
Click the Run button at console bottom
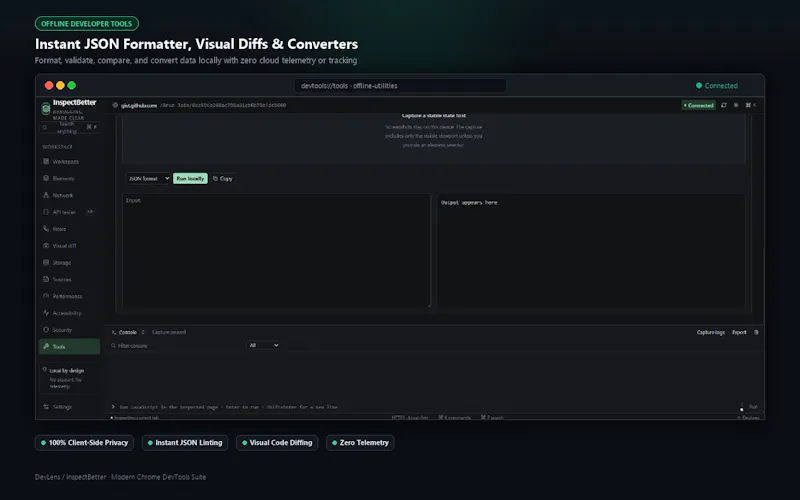pyautogui.click(x=753, y=407)
